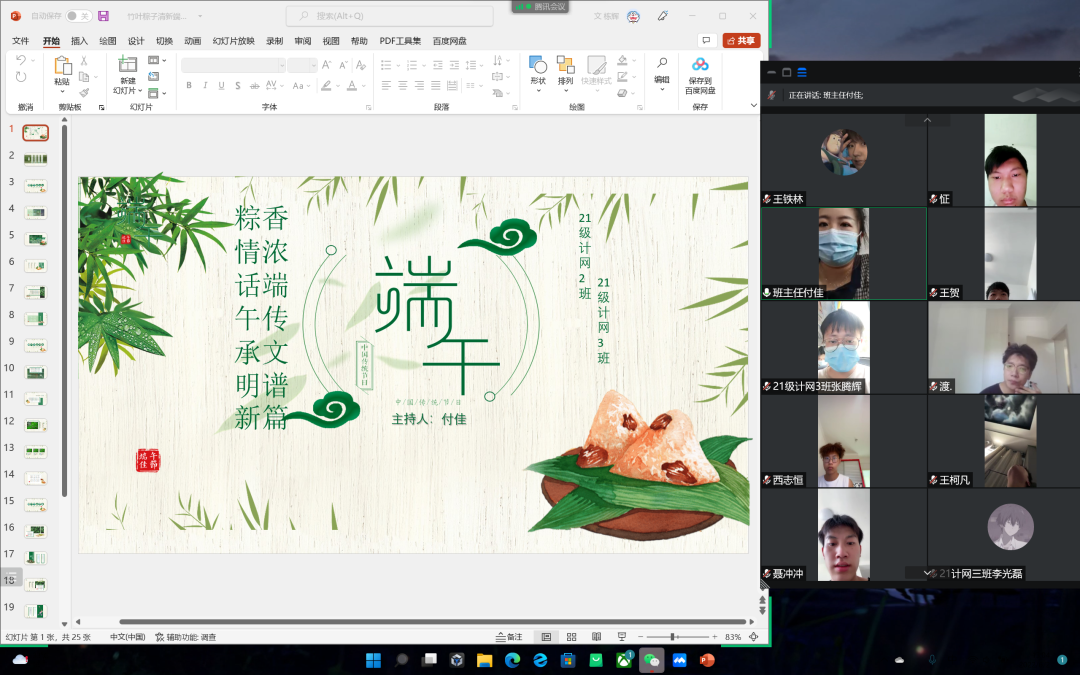Toggle Normal view button in status bar
The width and height of the screenshot is (1080, 675).
[546, 637]
